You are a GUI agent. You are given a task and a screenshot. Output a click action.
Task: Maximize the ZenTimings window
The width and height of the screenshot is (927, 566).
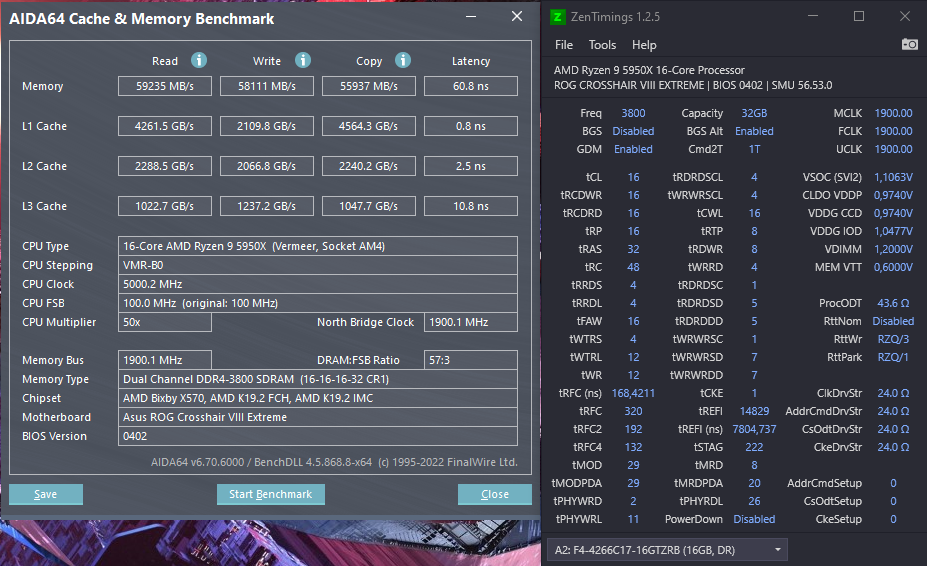point(859,17)
